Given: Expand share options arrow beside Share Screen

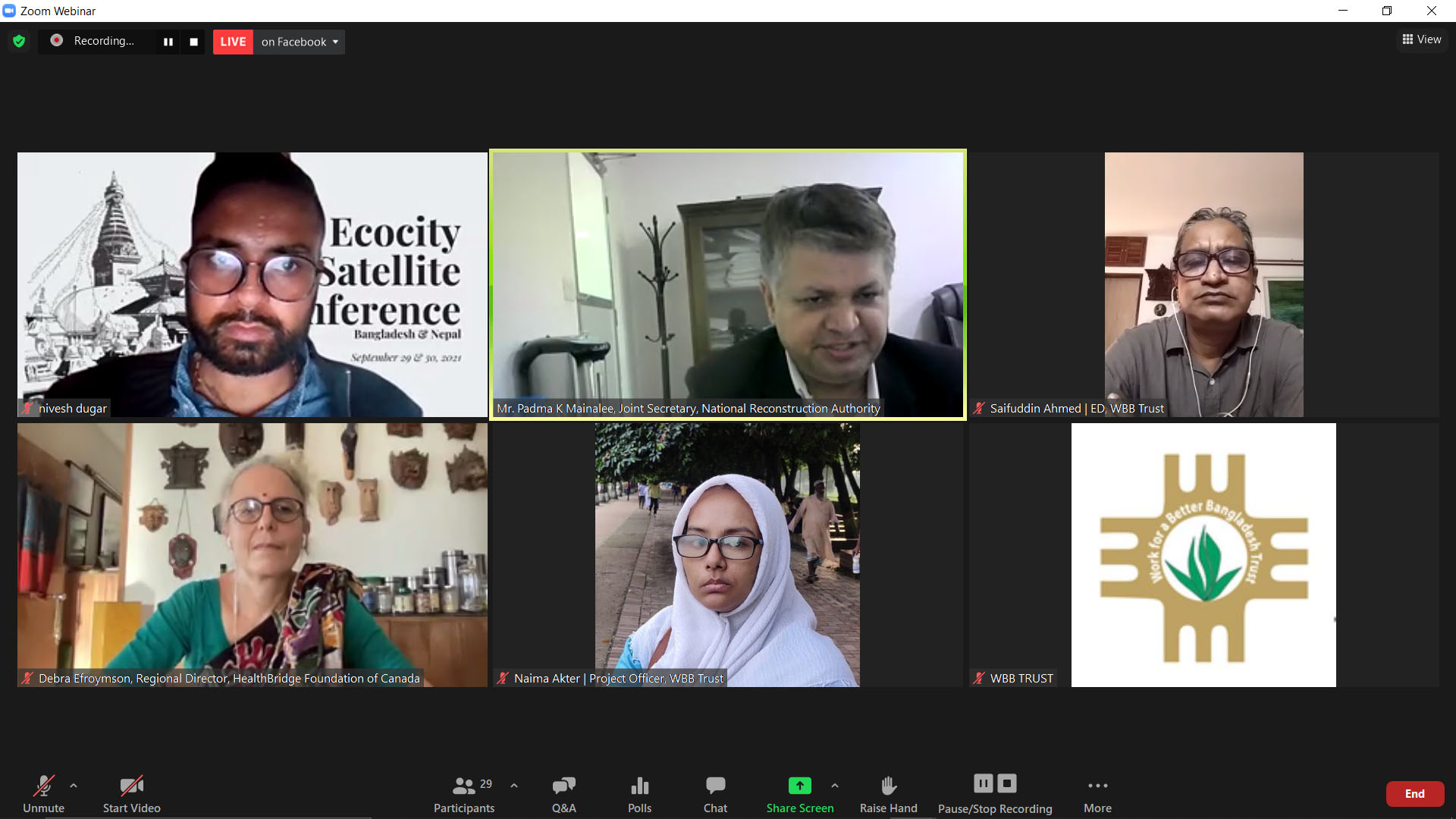Looking at the screenshot, I should click(835, 786).
